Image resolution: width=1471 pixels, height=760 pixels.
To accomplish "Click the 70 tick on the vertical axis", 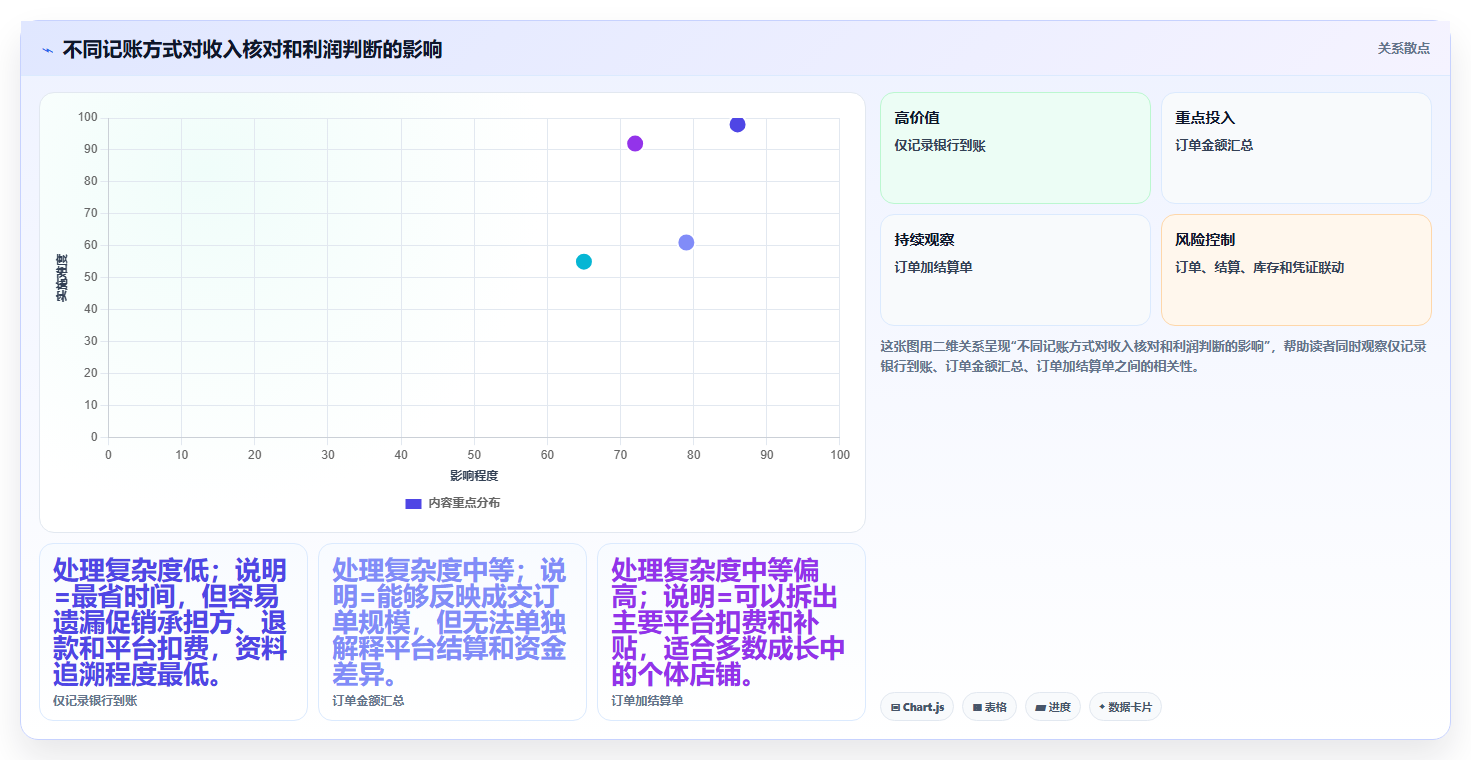I will 90,213.
